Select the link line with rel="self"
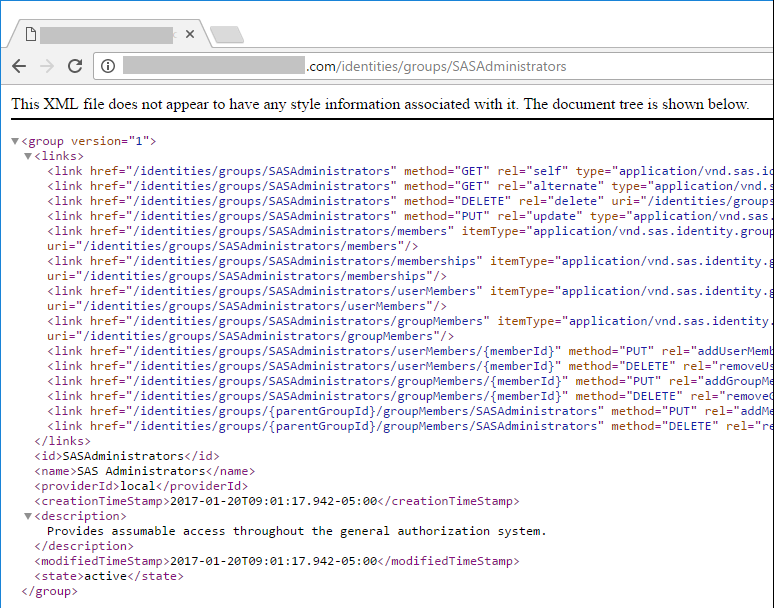 click(x=410, y=171)
